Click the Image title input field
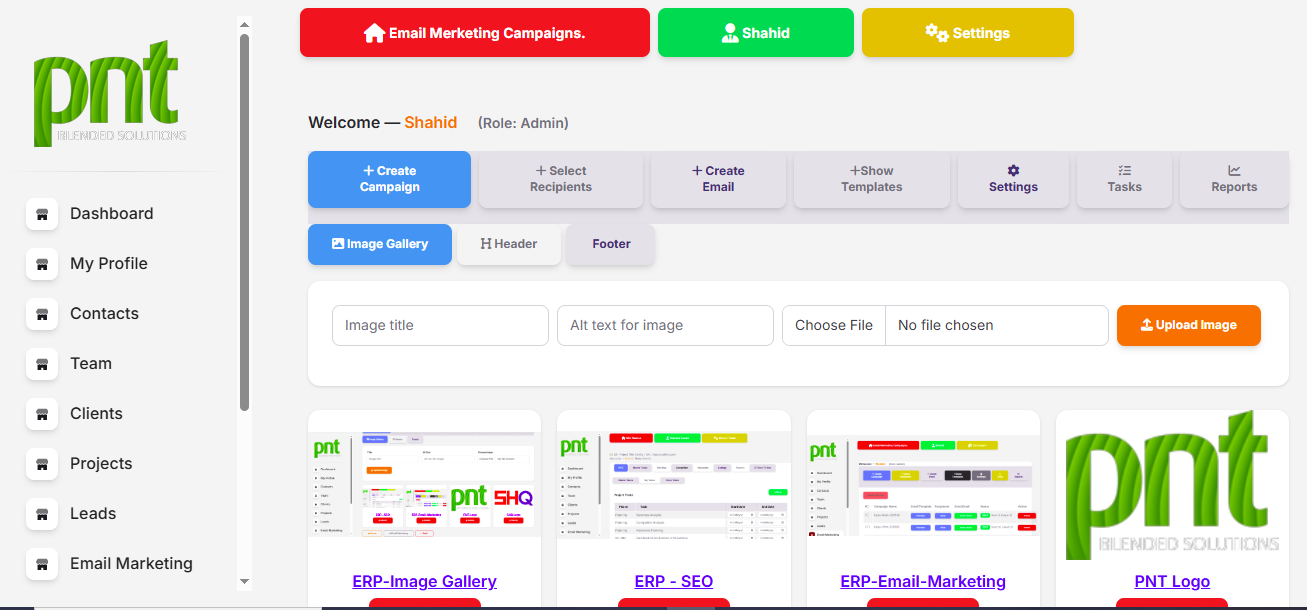Image resolution: width=1307 pixels, height=610 pixels. (440, 326)
